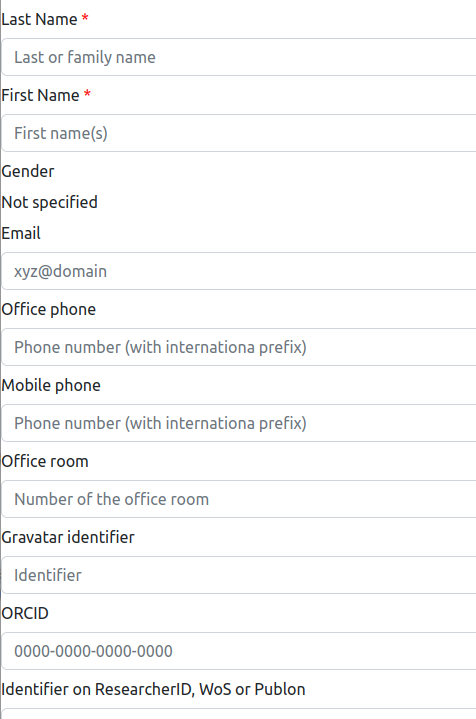The height and width of the screenshot is (719, 476).
Task: Click the 'ORCID' label
Action: pos(25,614)
